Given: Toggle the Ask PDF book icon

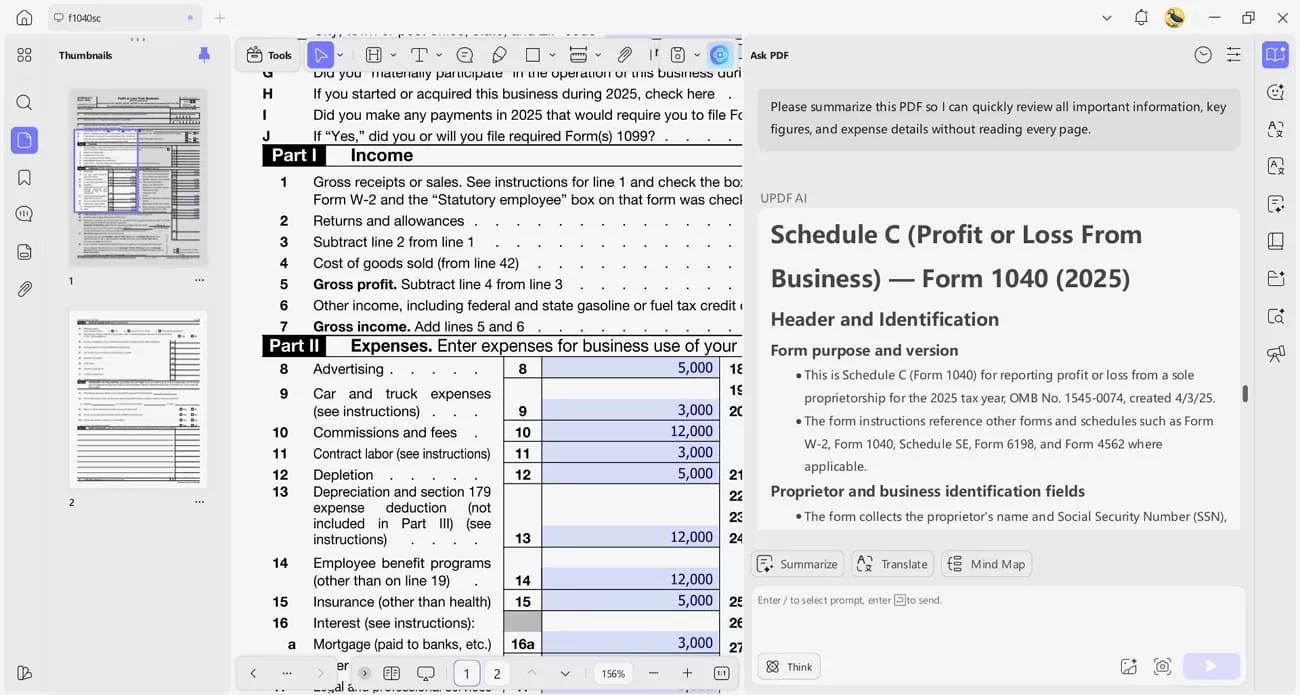Looking at the screenshot, I should [1275, 55].
